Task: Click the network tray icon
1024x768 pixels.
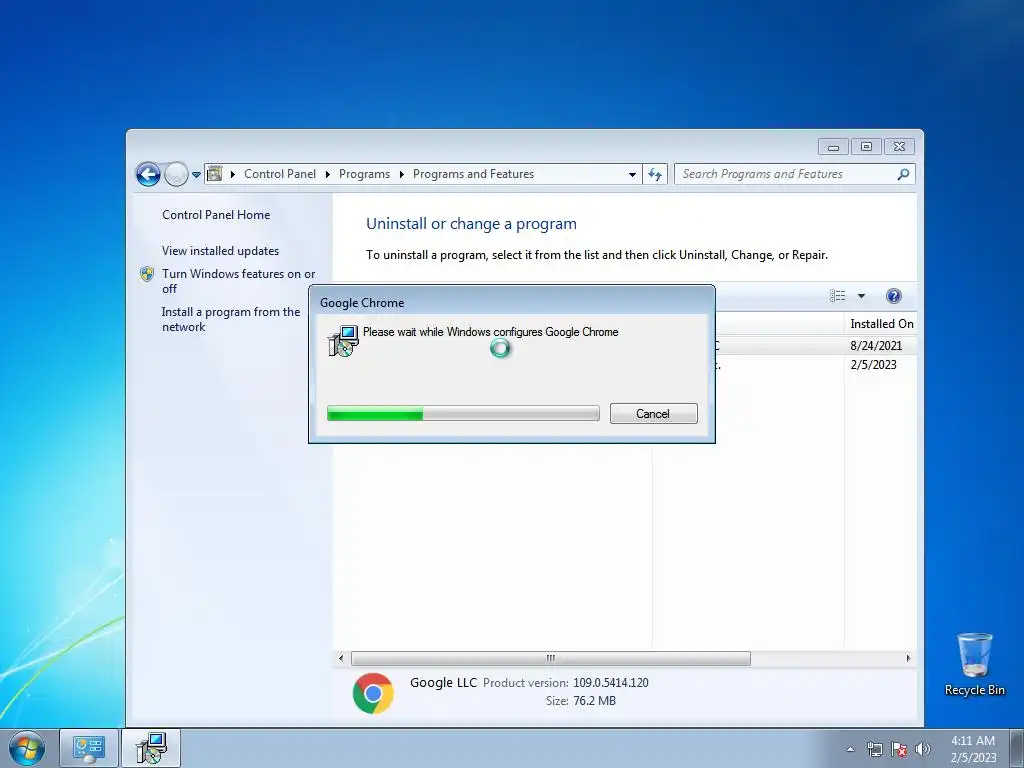Action: pos(874,749)
